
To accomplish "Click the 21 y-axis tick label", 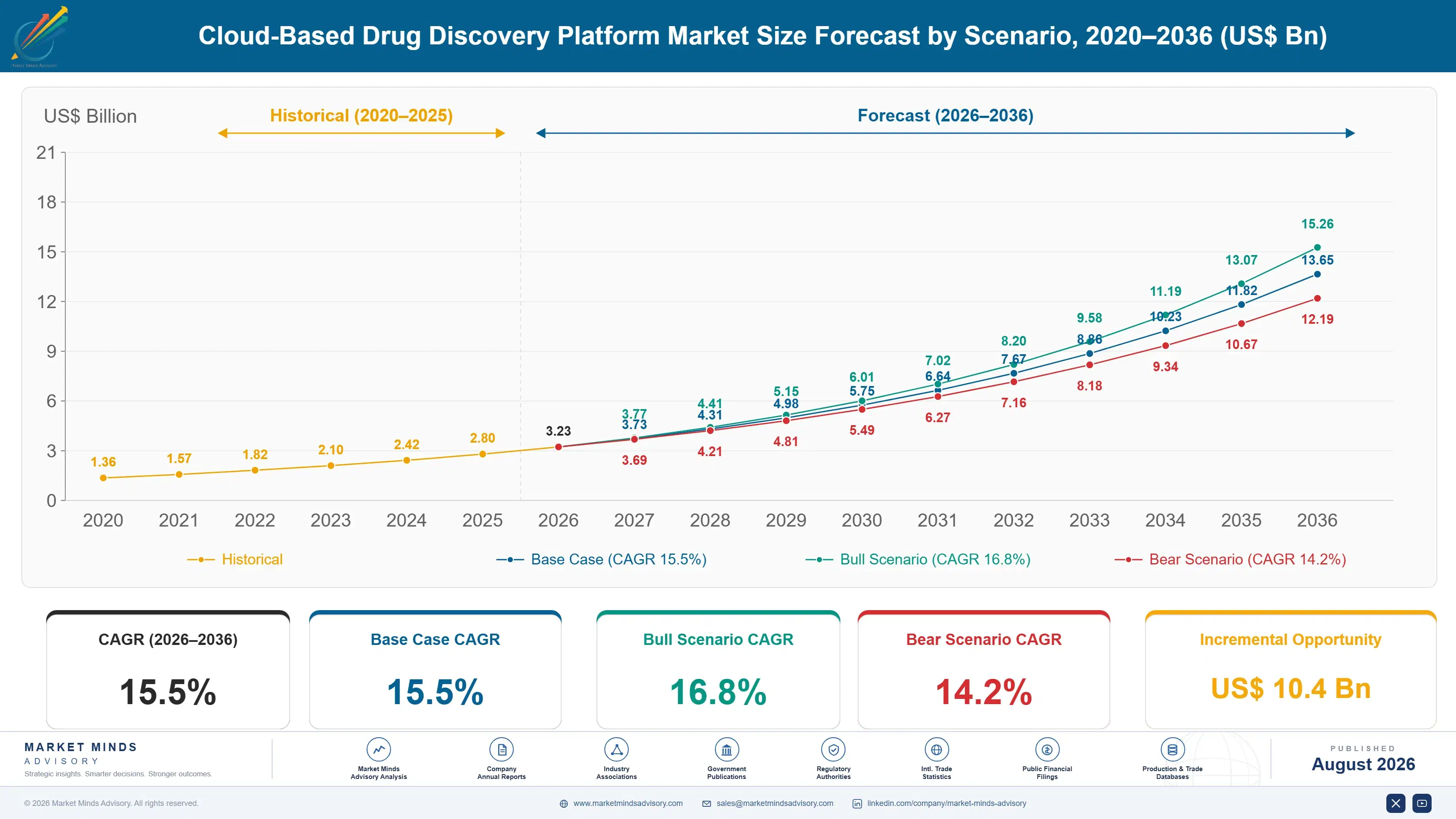I will pos(46,153).
